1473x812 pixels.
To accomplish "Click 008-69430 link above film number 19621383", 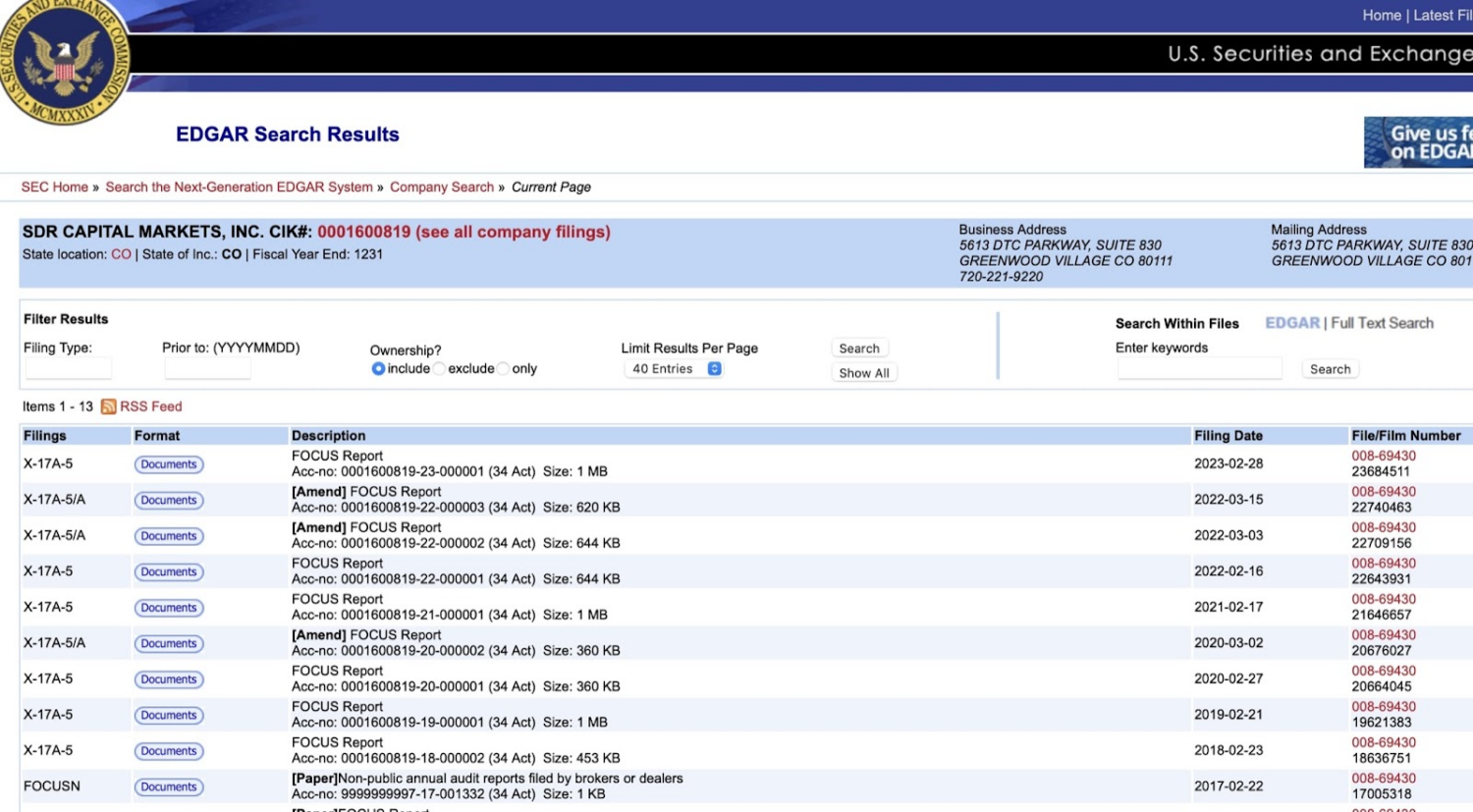I will point(1384,707).
